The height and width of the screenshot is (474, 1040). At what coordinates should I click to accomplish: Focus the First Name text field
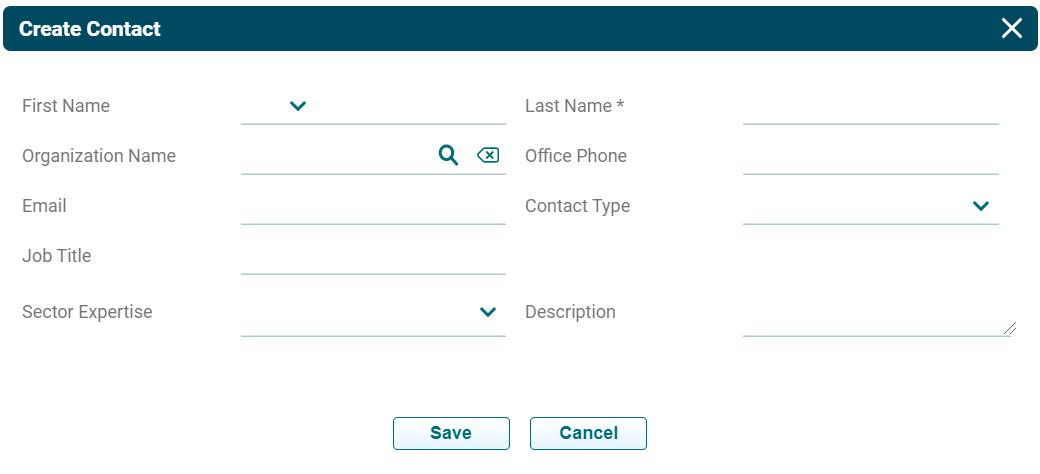410,106
